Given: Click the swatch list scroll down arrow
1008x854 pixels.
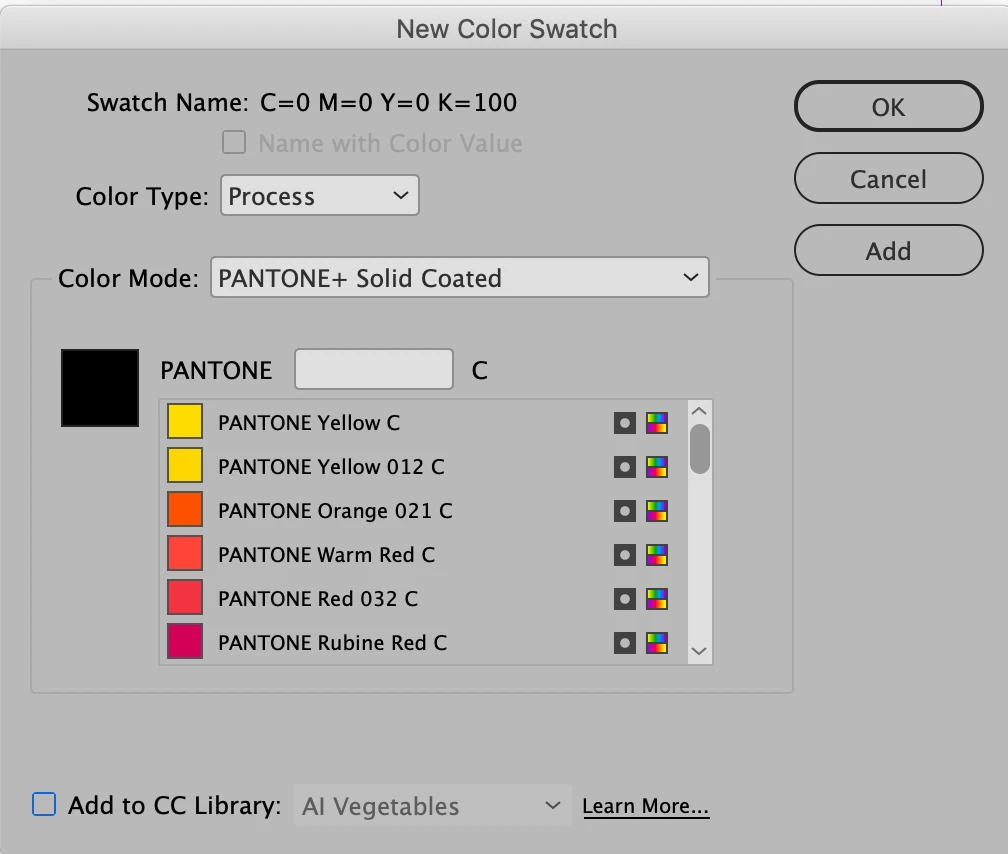Looking at the screenshot, I should 700,651.
